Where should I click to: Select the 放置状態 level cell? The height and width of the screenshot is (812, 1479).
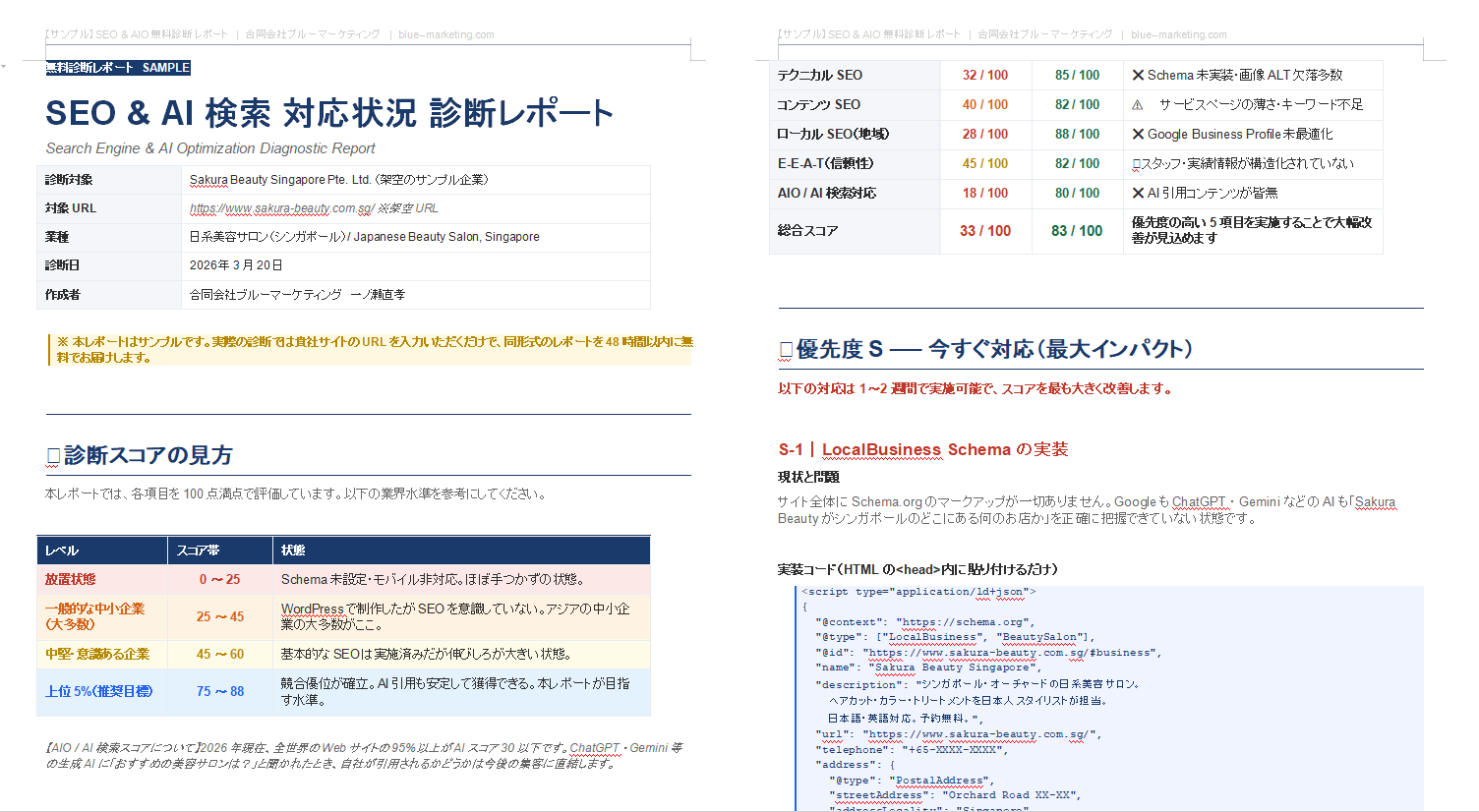(102, 580)
